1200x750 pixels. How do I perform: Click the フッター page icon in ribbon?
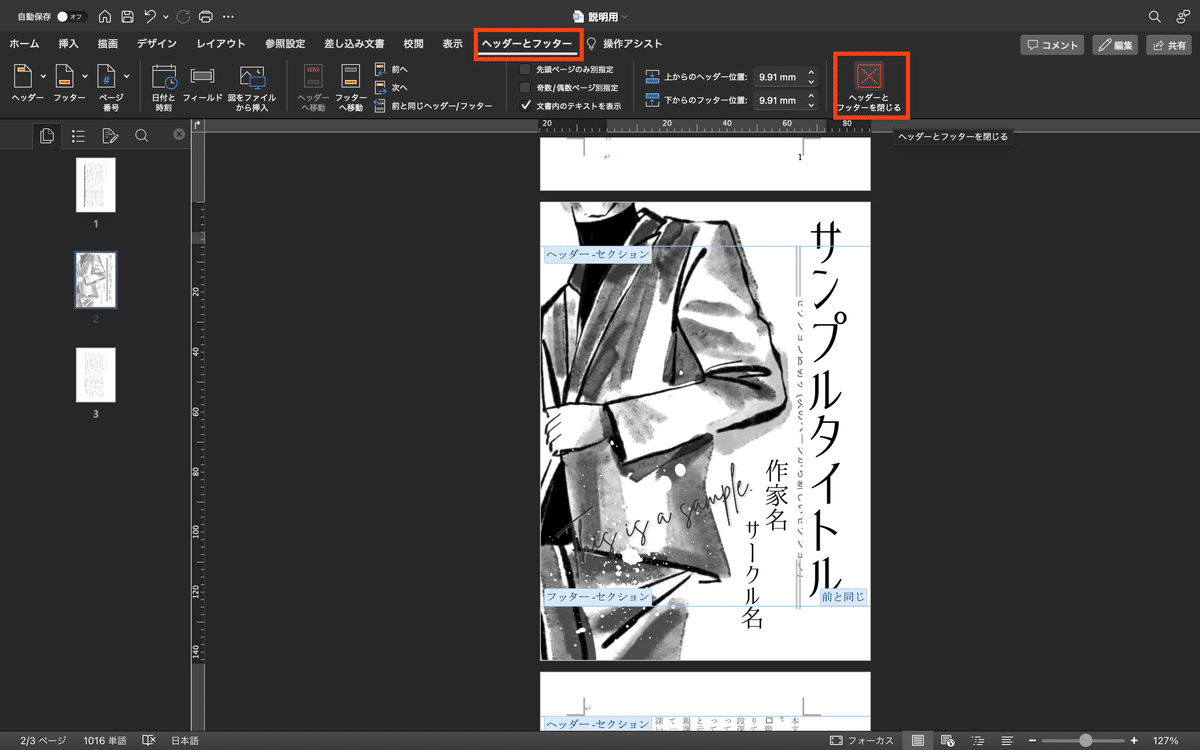65,76
